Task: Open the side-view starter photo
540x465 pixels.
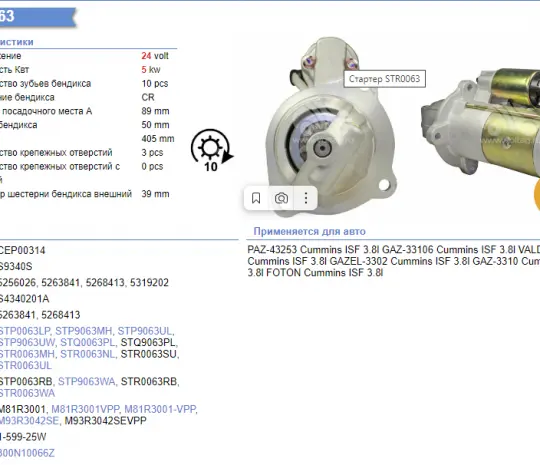Action: (x=480, y=124)
